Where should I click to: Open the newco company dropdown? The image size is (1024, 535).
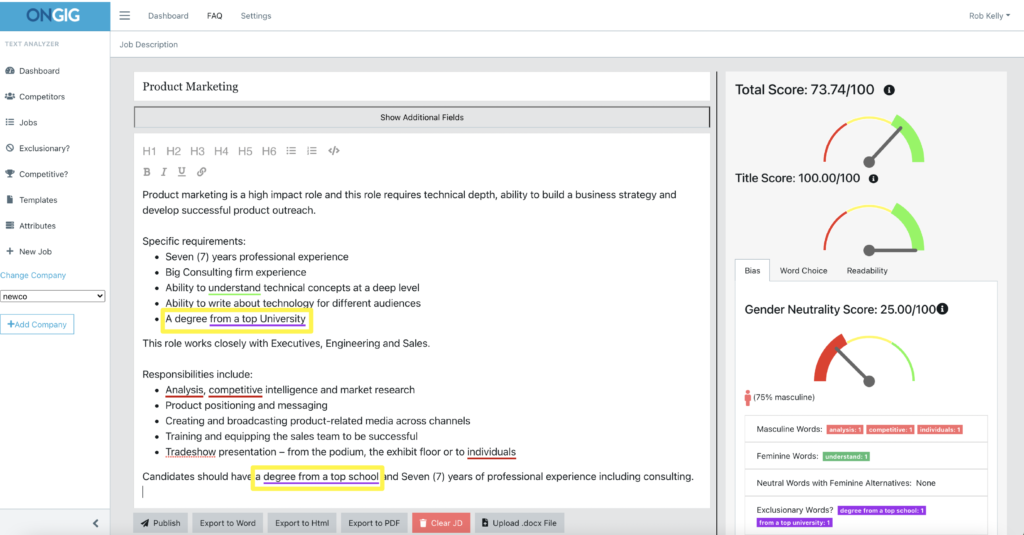pos(52,297)
